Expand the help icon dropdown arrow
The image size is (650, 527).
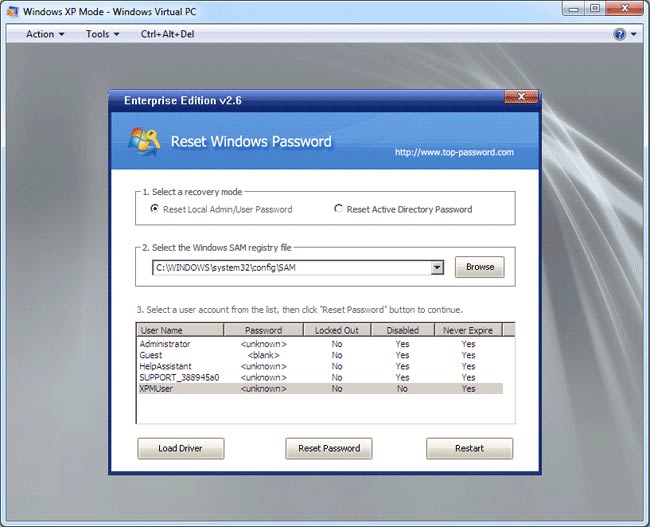[x=633, y=34]
